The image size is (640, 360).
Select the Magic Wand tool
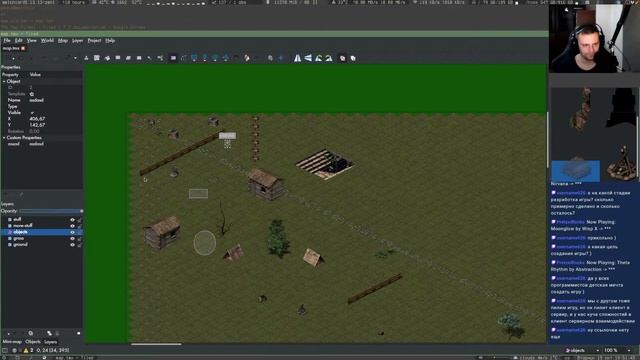(x=149, y=58)
